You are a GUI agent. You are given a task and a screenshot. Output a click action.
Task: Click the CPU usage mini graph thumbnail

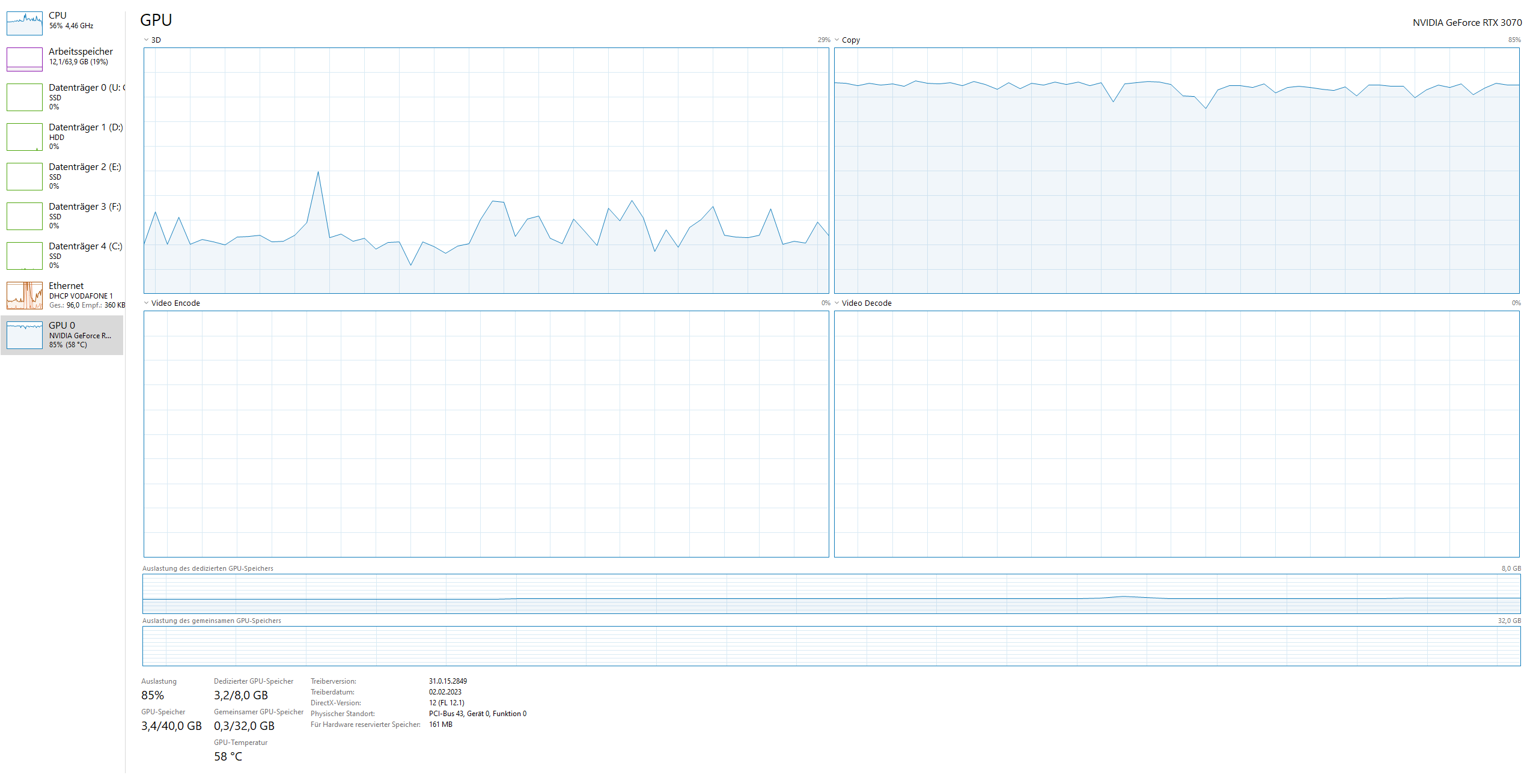(25, 23)
